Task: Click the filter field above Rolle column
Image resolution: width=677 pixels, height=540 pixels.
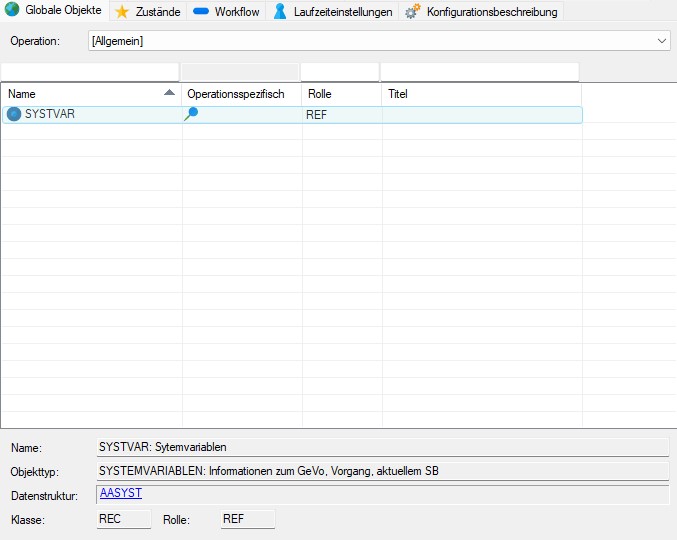Action: 340,72
